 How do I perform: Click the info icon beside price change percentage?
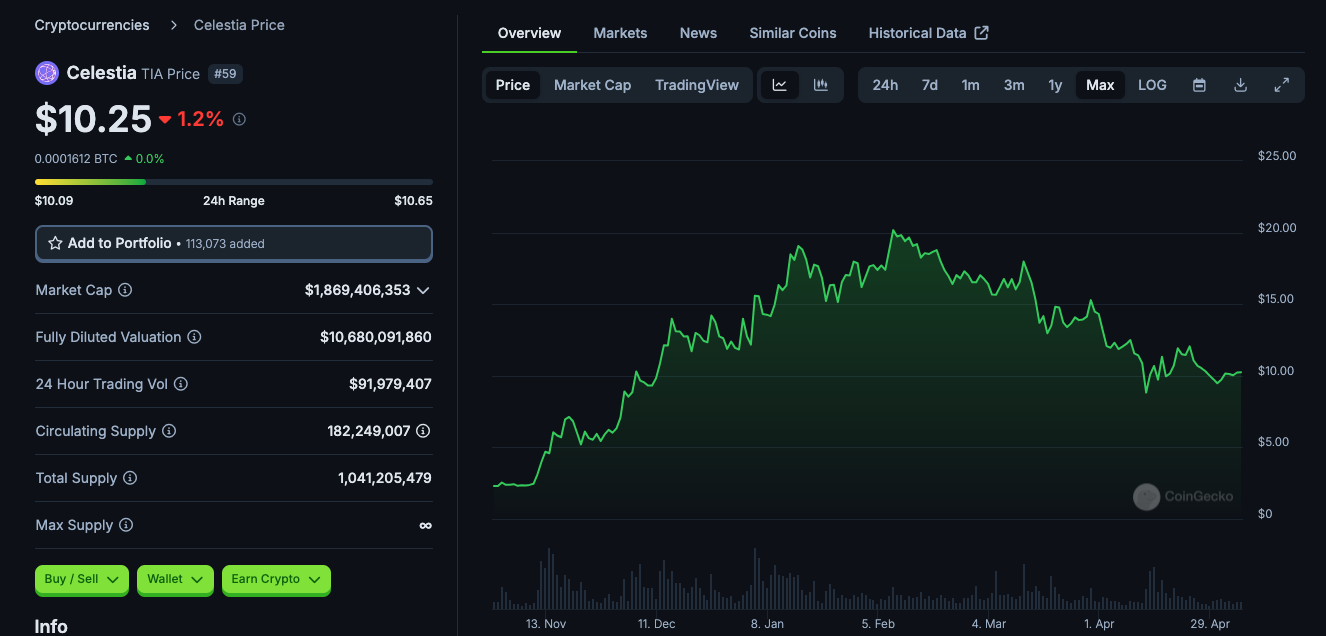239,119
